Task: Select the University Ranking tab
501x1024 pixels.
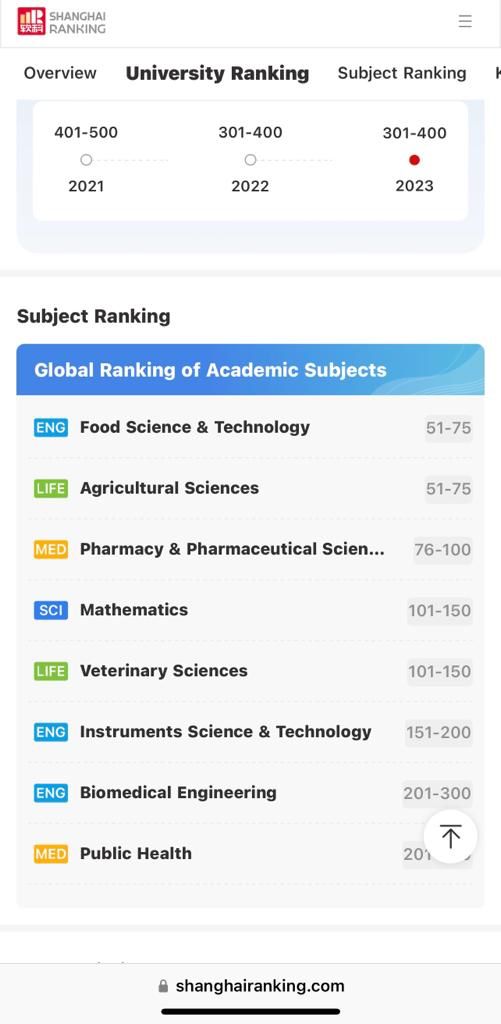Action: point(218,73)
